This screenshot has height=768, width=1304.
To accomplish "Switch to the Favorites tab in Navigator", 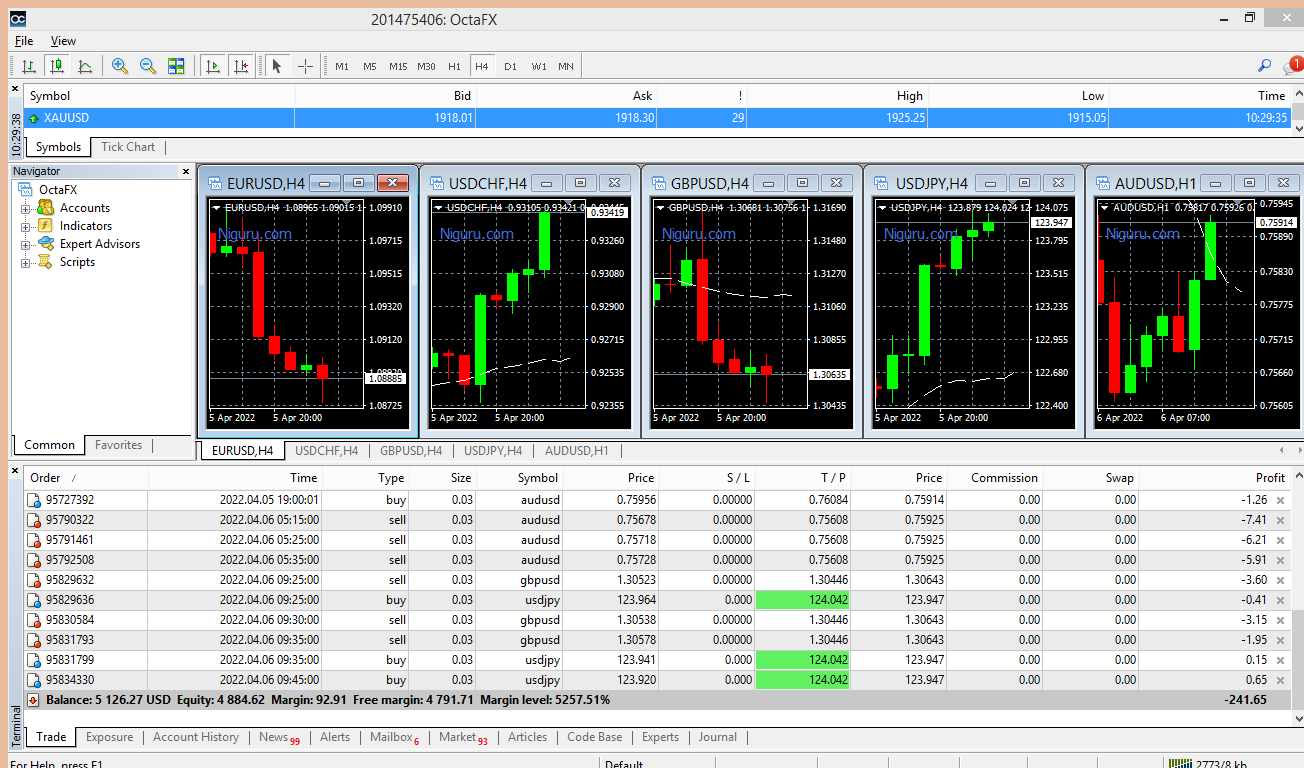I will 118,445.
